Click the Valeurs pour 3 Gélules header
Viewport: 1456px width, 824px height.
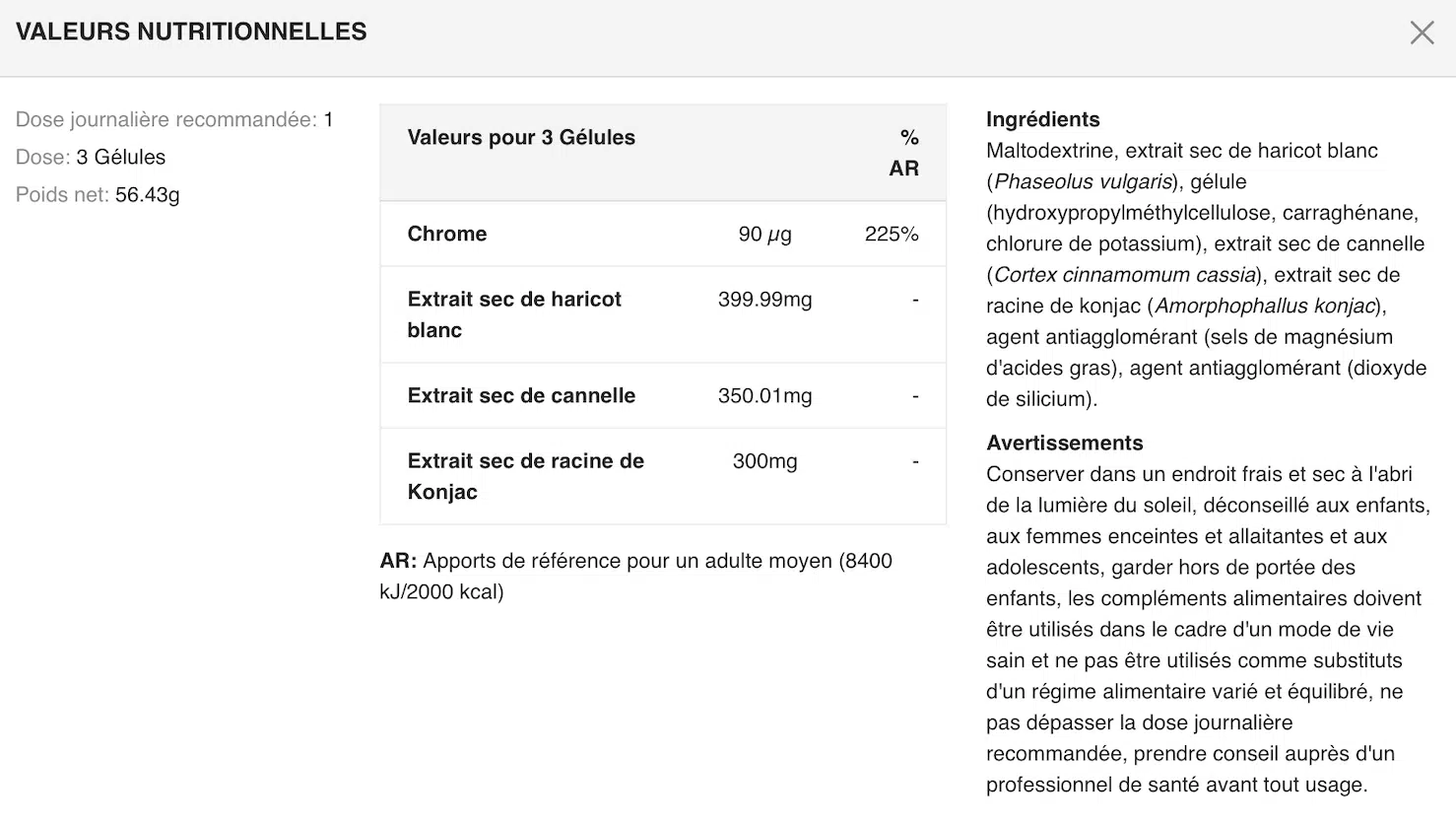click(x=521, y=137)
